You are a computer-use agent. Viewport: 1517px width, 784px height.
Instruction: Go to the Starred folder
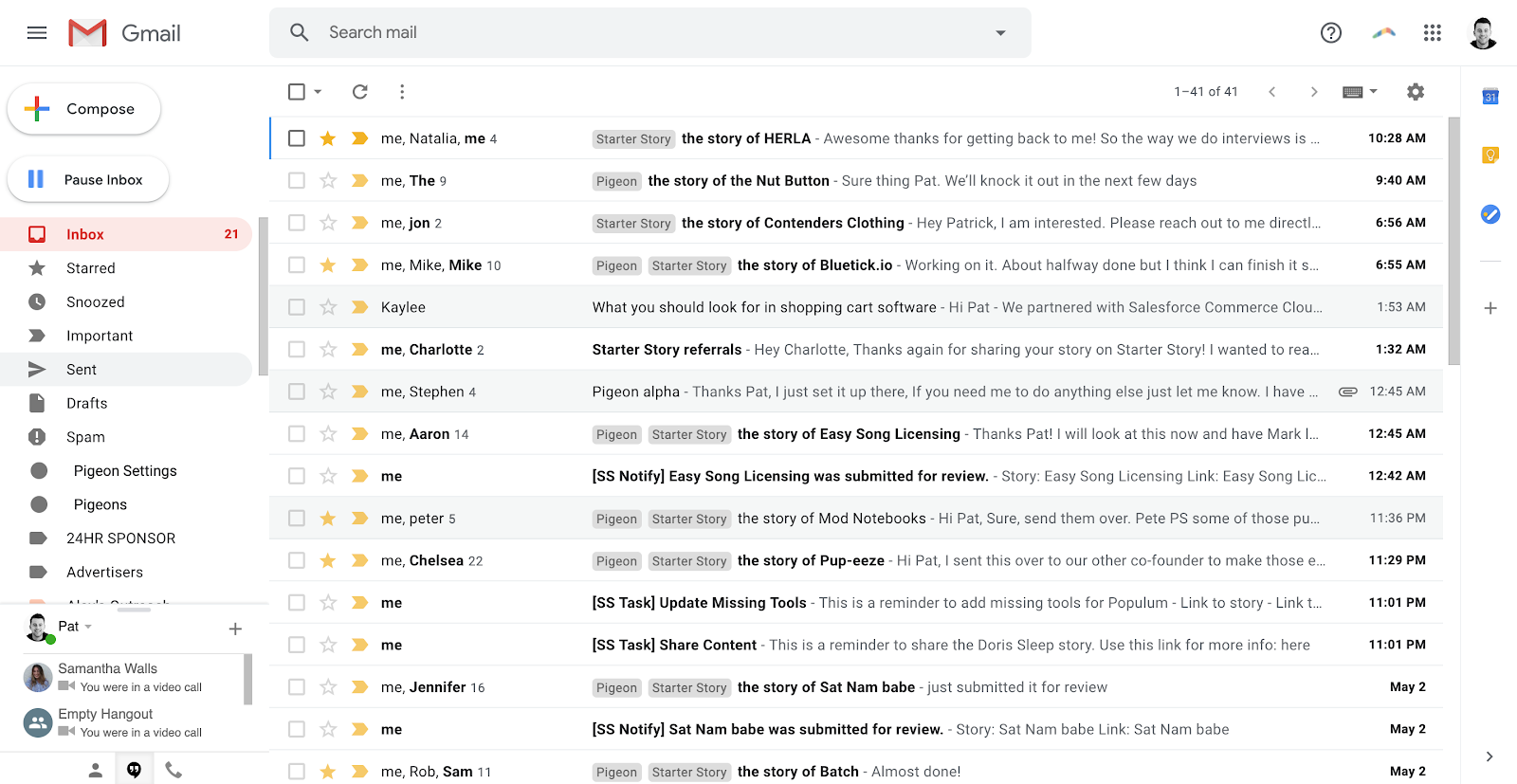127,268
